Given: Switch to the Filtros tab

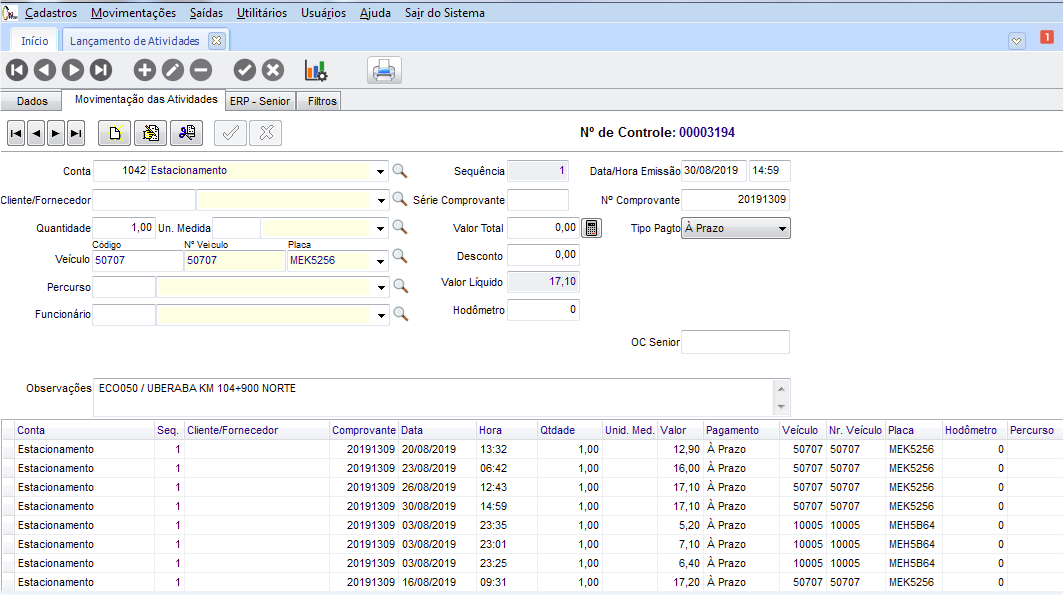Looking at the screenshot, I should [322, 101].
